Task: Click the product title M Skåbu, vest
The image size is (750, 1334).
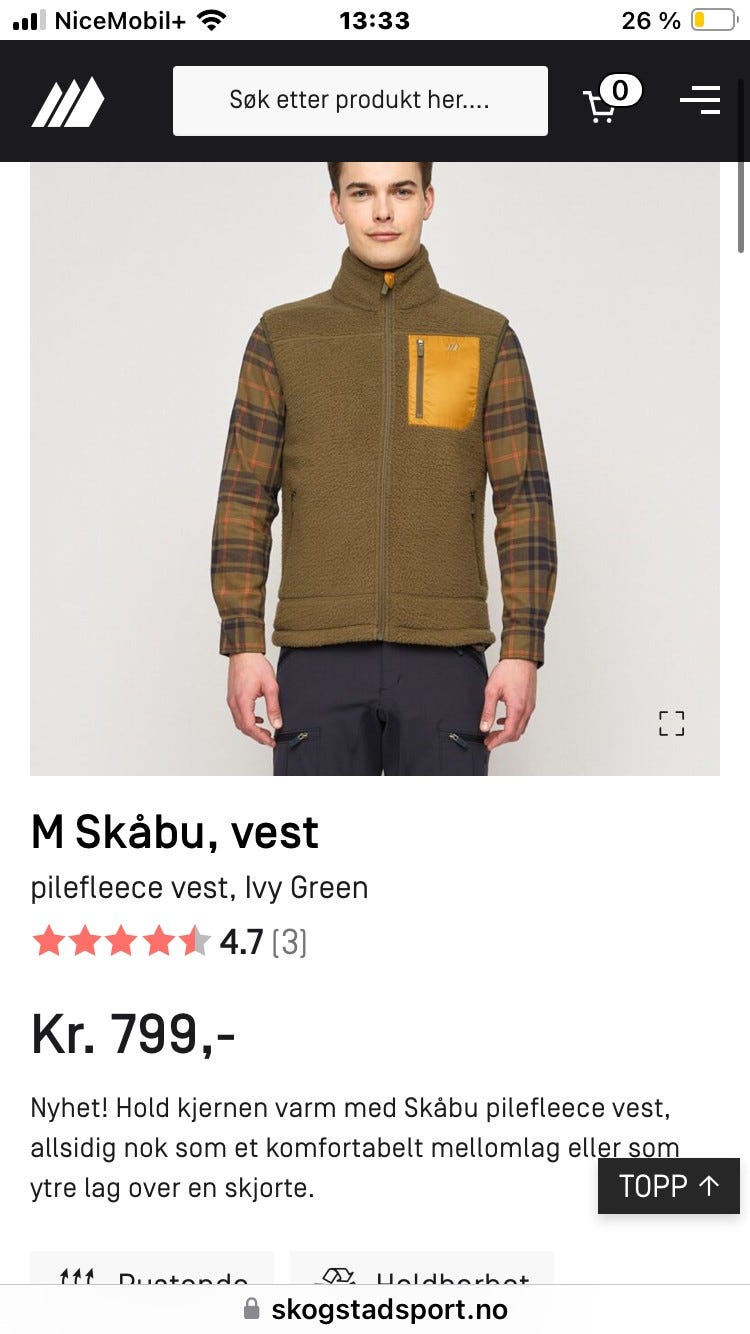Action: 175,832
